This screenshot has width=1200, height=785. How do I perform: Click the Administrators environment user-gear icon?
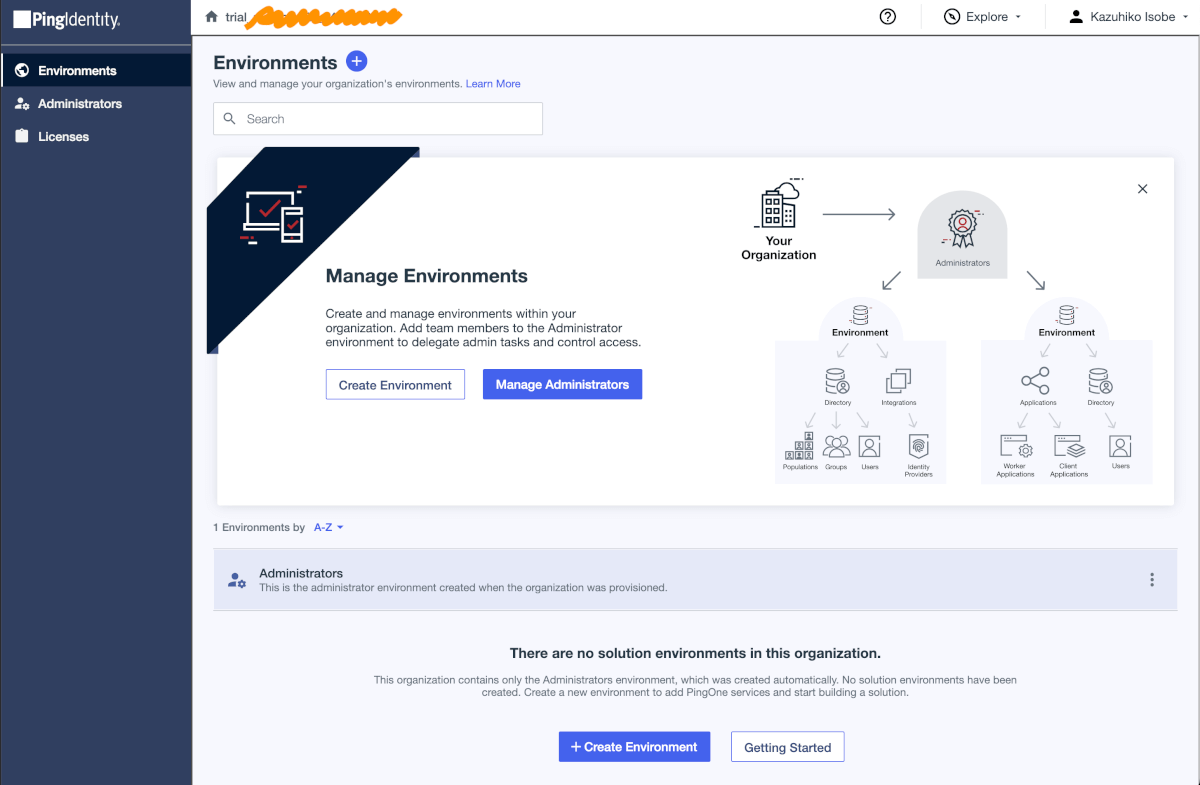coord(237,580)
